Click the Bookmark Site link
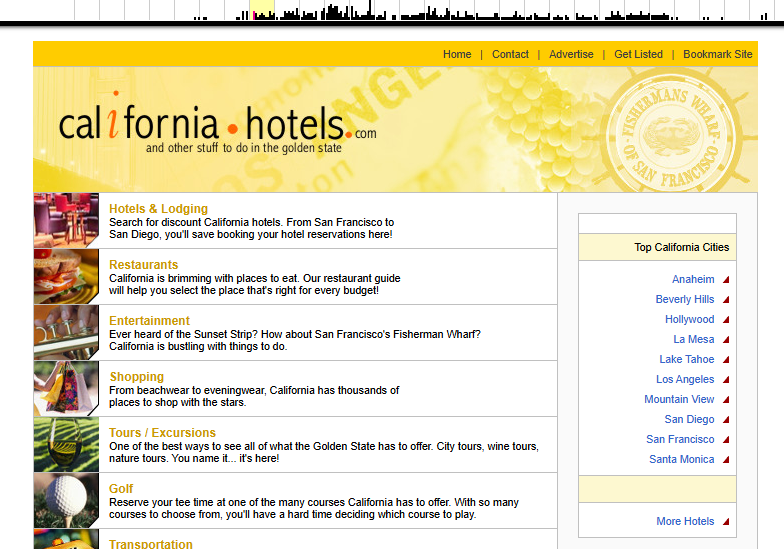The image size is (784, 549). (x=718, y=54)
